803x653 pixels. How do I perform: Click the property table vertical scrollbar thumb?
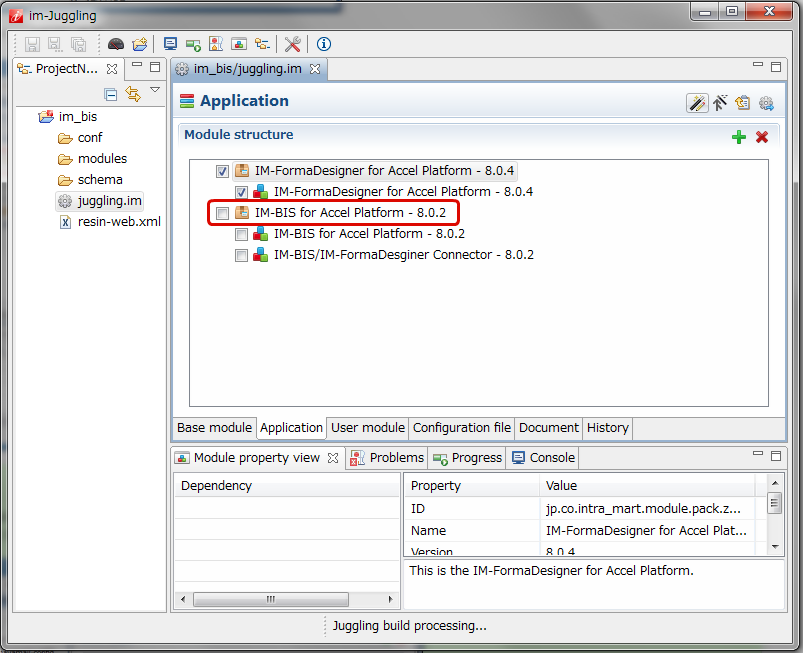click(775, 502)
